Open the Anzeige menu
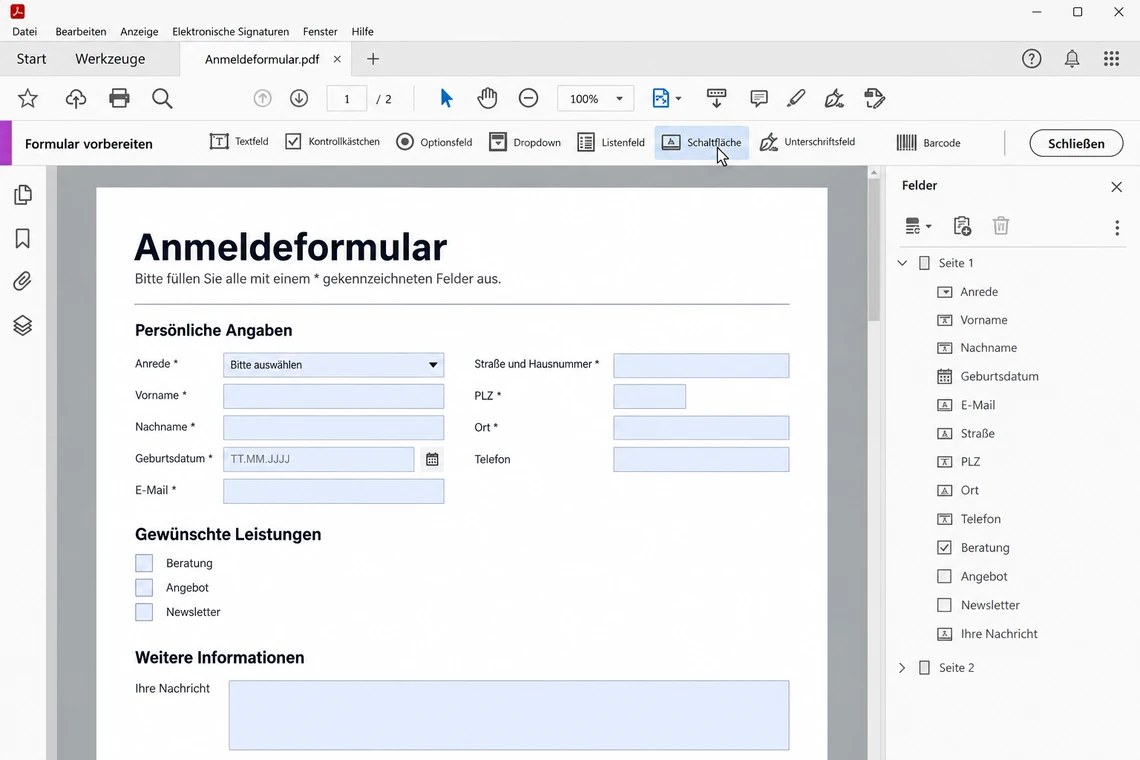Viewport: 1140px width, 760px height. [139, 31]
